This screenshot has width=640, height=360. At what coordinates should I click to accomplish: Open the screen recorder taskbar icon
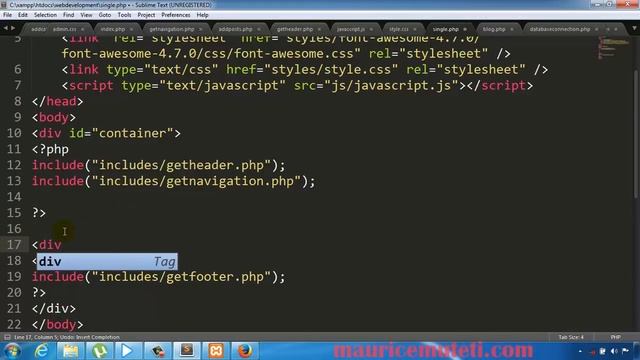coord(158,351)
